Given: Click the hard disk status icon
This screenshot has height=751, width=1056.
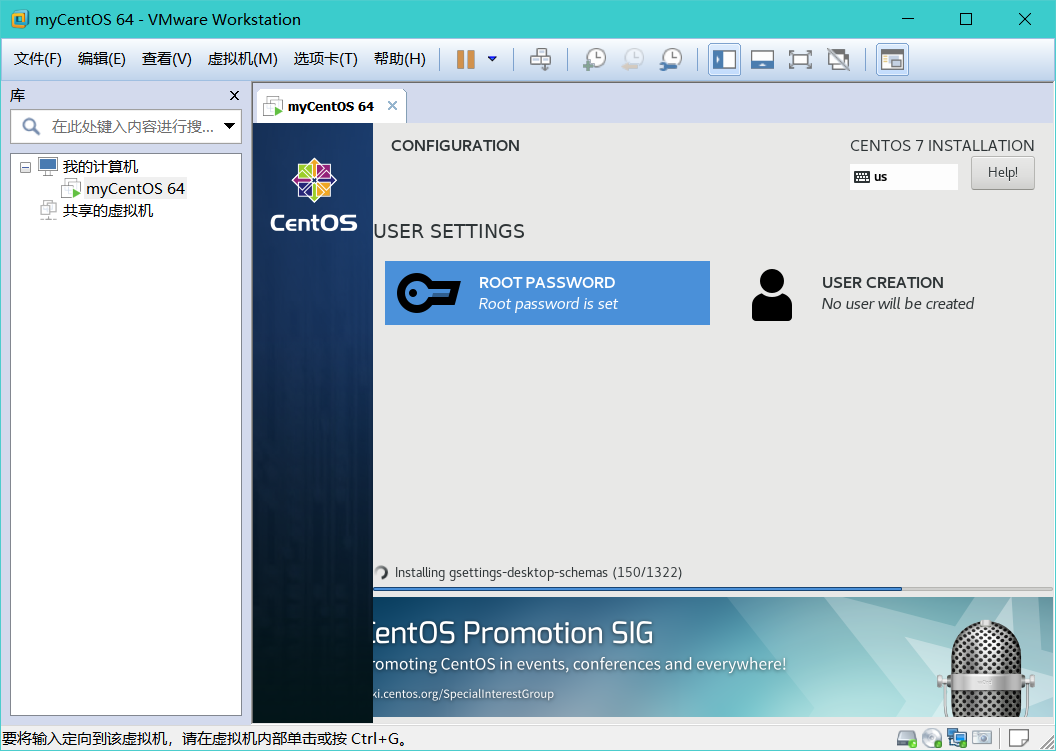Looking at the screenshot, I should point(906,738).
